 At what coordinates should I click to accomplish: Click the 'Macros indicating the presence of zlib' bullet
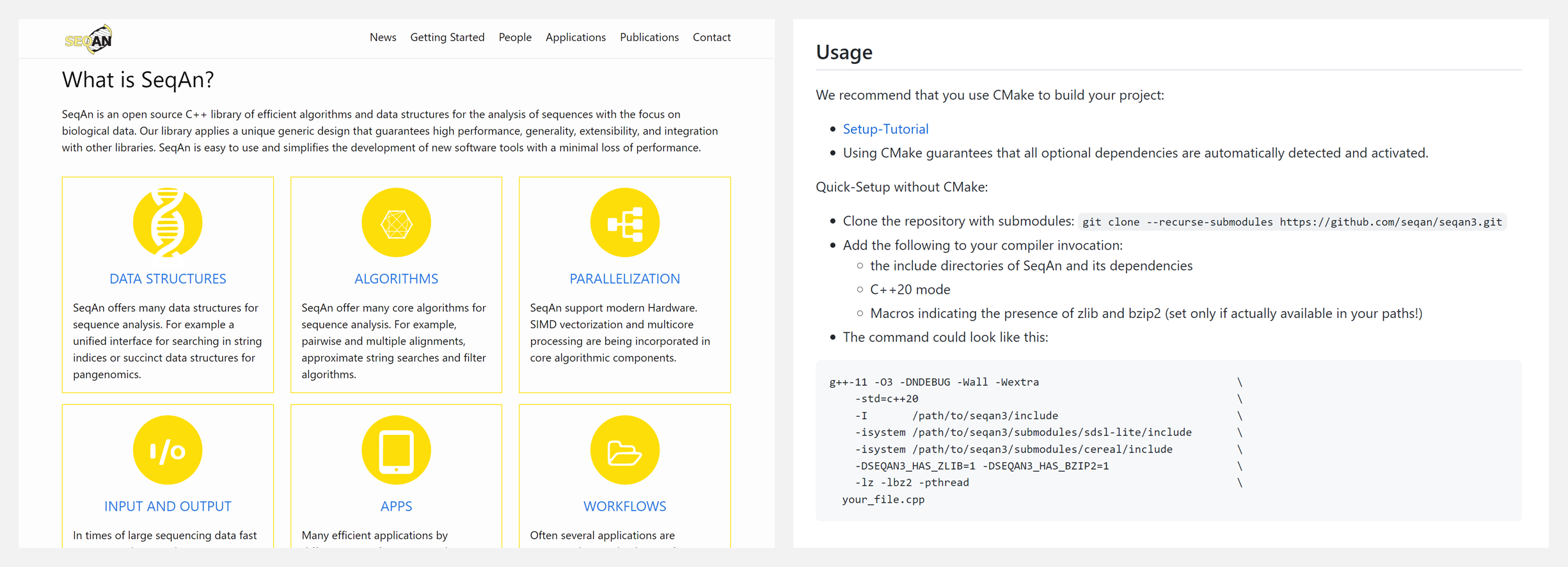[1146, 313]
